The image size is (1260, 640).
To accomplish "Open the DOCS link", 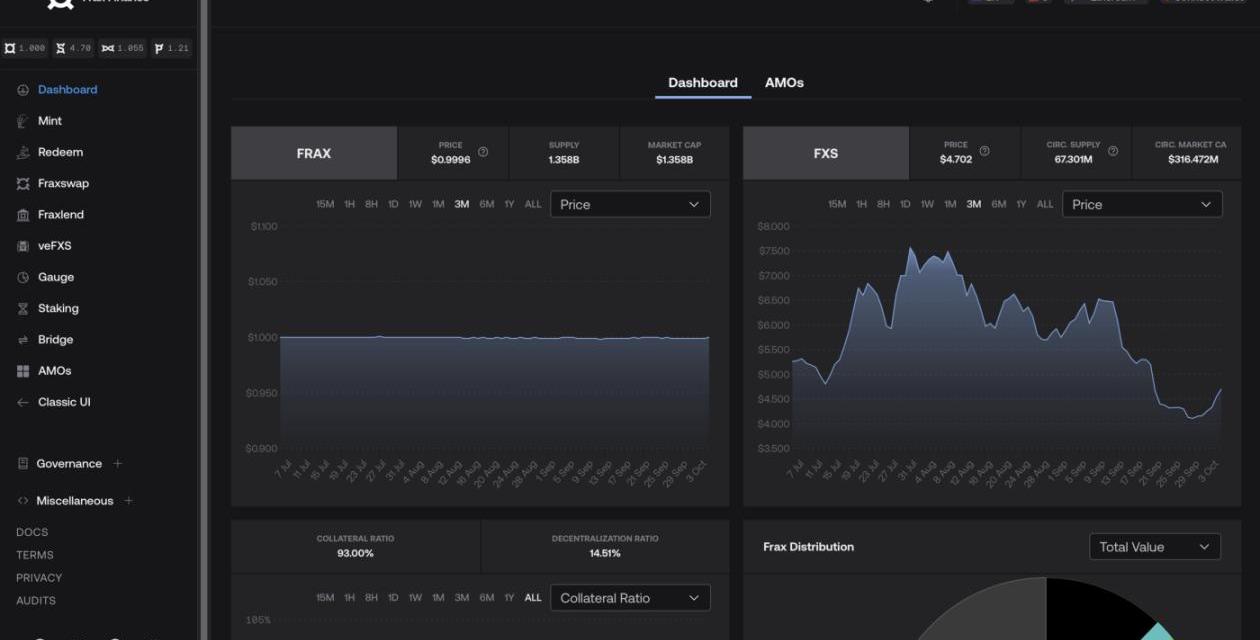I will point(32,532).
